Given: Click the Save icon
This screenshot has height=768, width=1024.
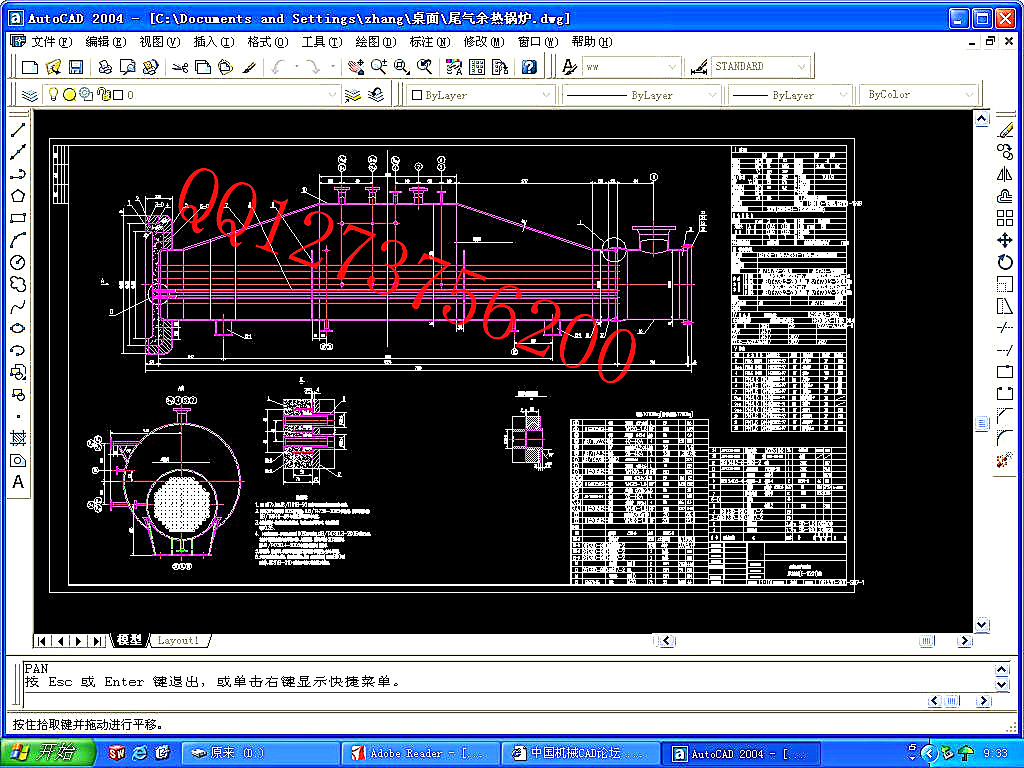Looking at the screenshot, I should [76, 67].
